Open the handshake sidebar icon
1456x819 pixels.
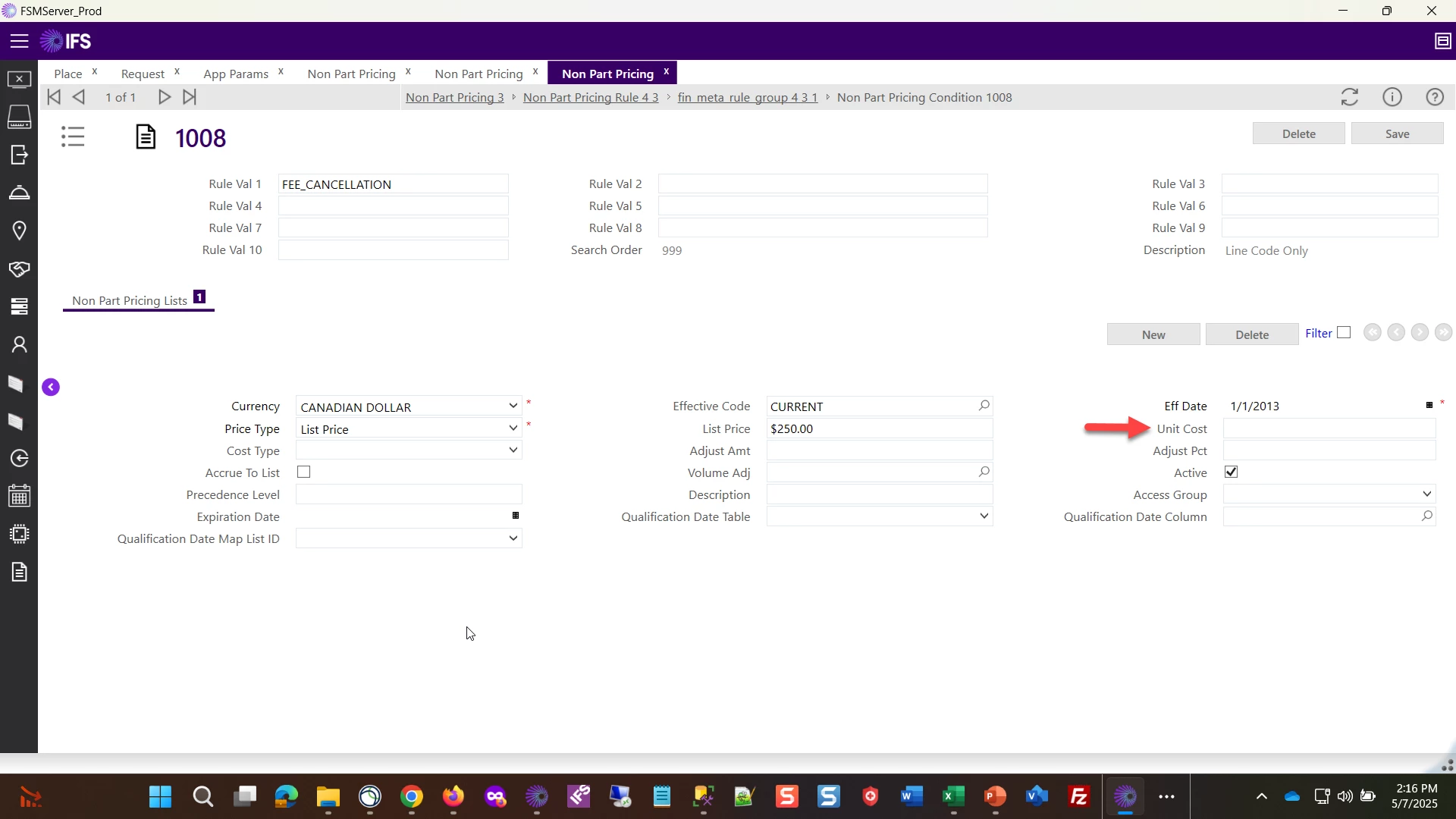coord(19,268)
